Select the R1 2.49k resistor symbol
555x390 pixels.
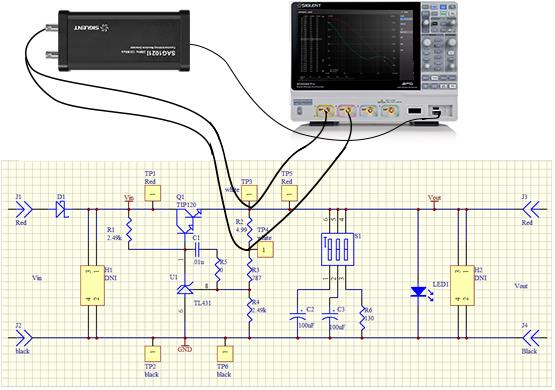tap(129, 229)
